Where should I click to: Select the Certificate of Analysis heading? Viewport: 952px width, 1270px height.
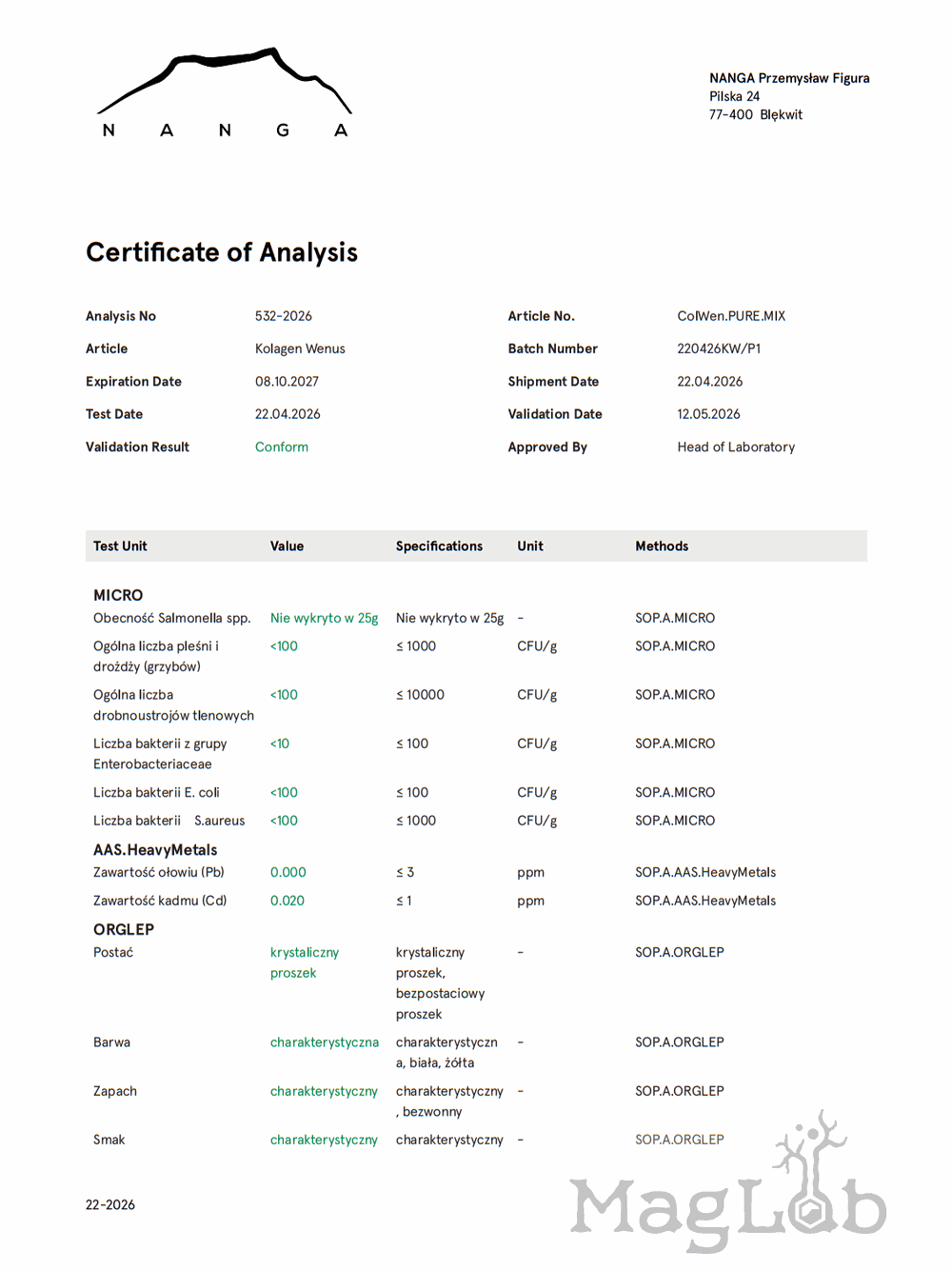[x=222, y=252]
